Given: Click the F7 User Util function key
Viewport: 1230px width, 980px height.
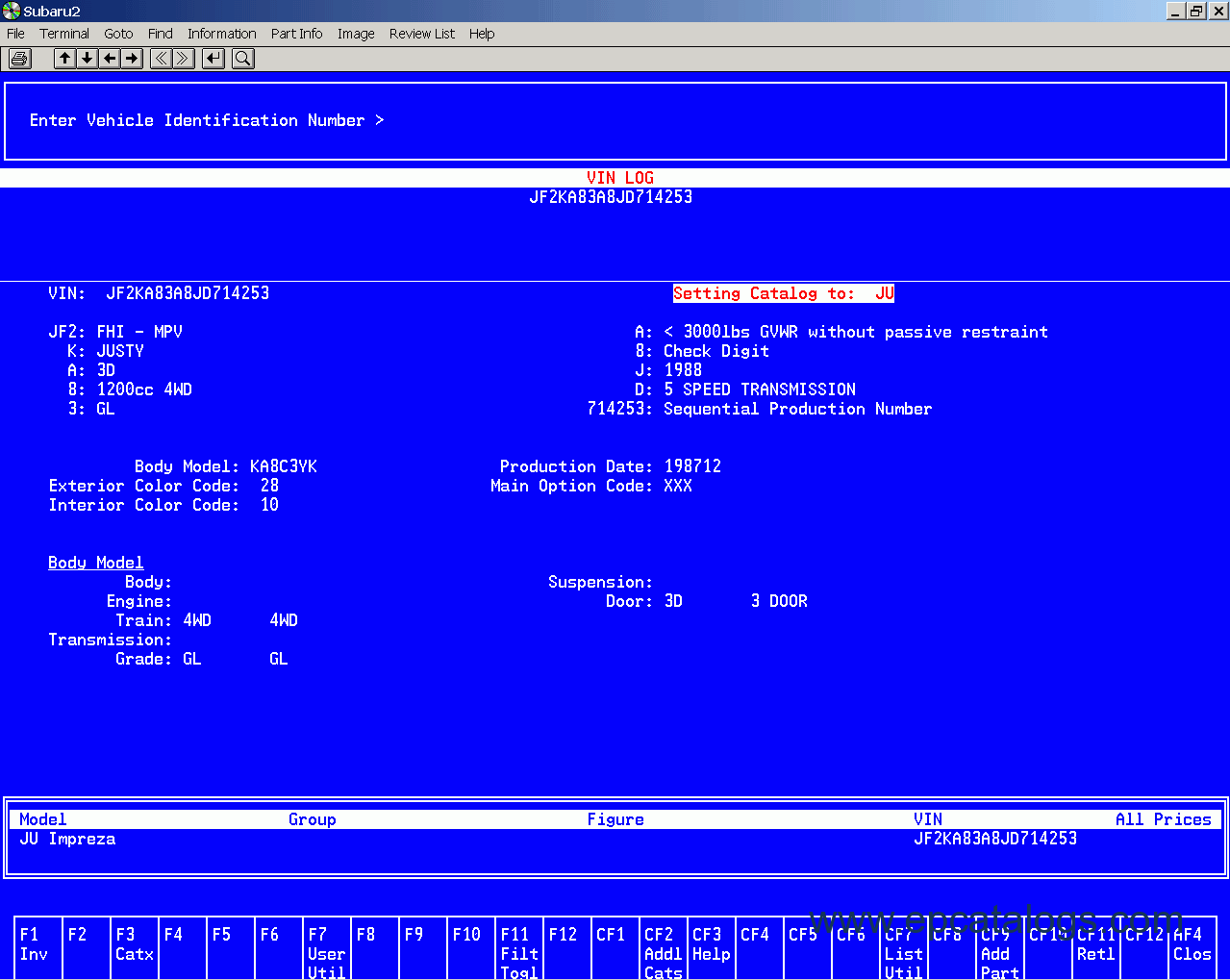Looking at the screenshot, I should (x=327, y=948).
